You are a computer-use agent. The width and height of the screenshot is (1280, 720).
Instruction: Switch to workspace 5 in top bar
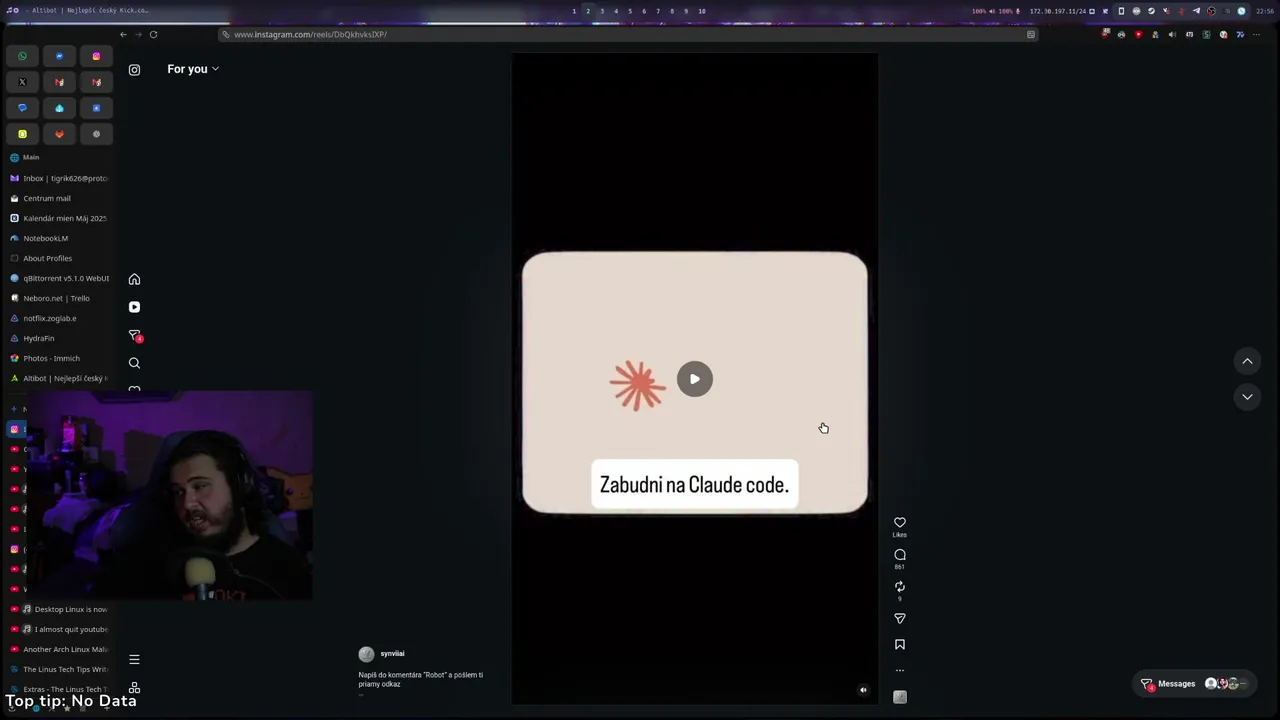tap(630, 11)
